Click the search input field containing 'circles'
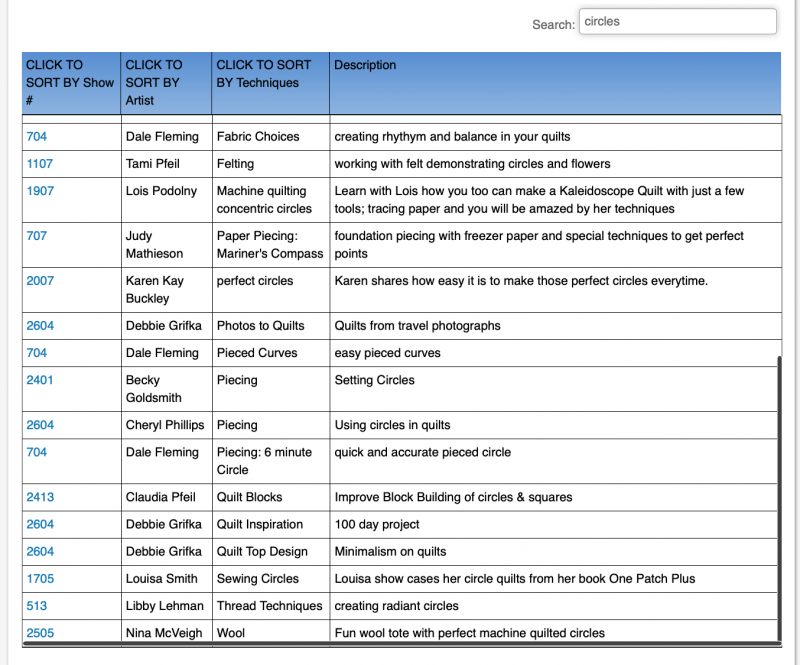 point(677,22)
